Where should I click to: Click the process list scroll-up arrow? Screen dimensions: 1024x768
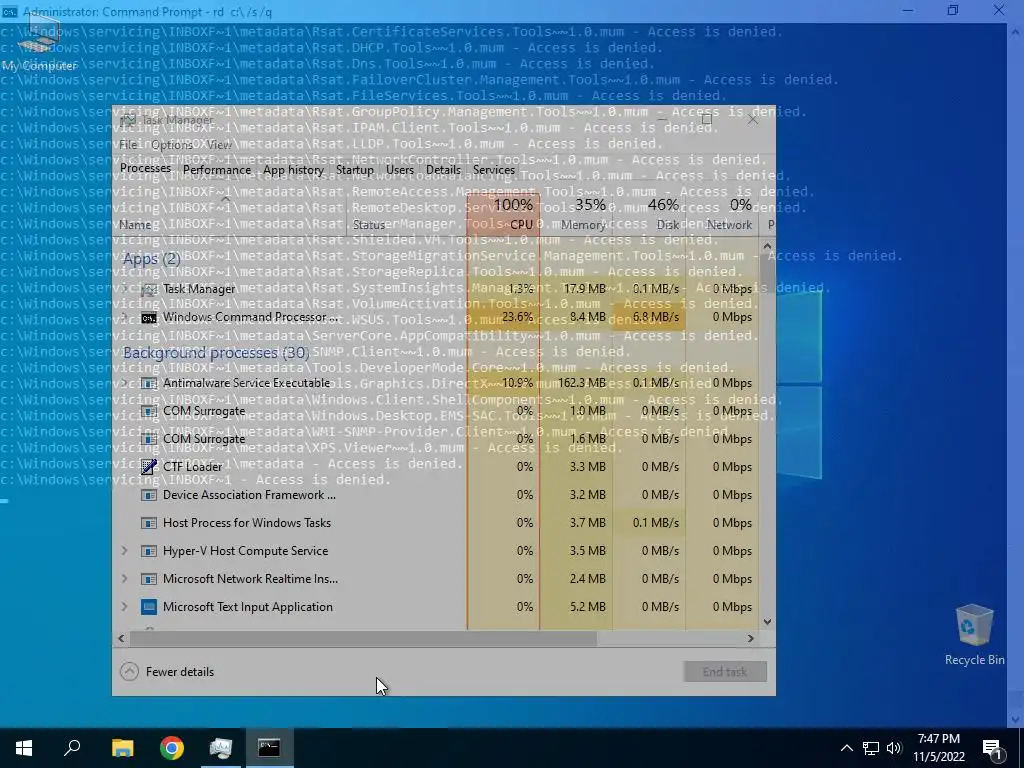pyautogui.click(x=767, y=247)
